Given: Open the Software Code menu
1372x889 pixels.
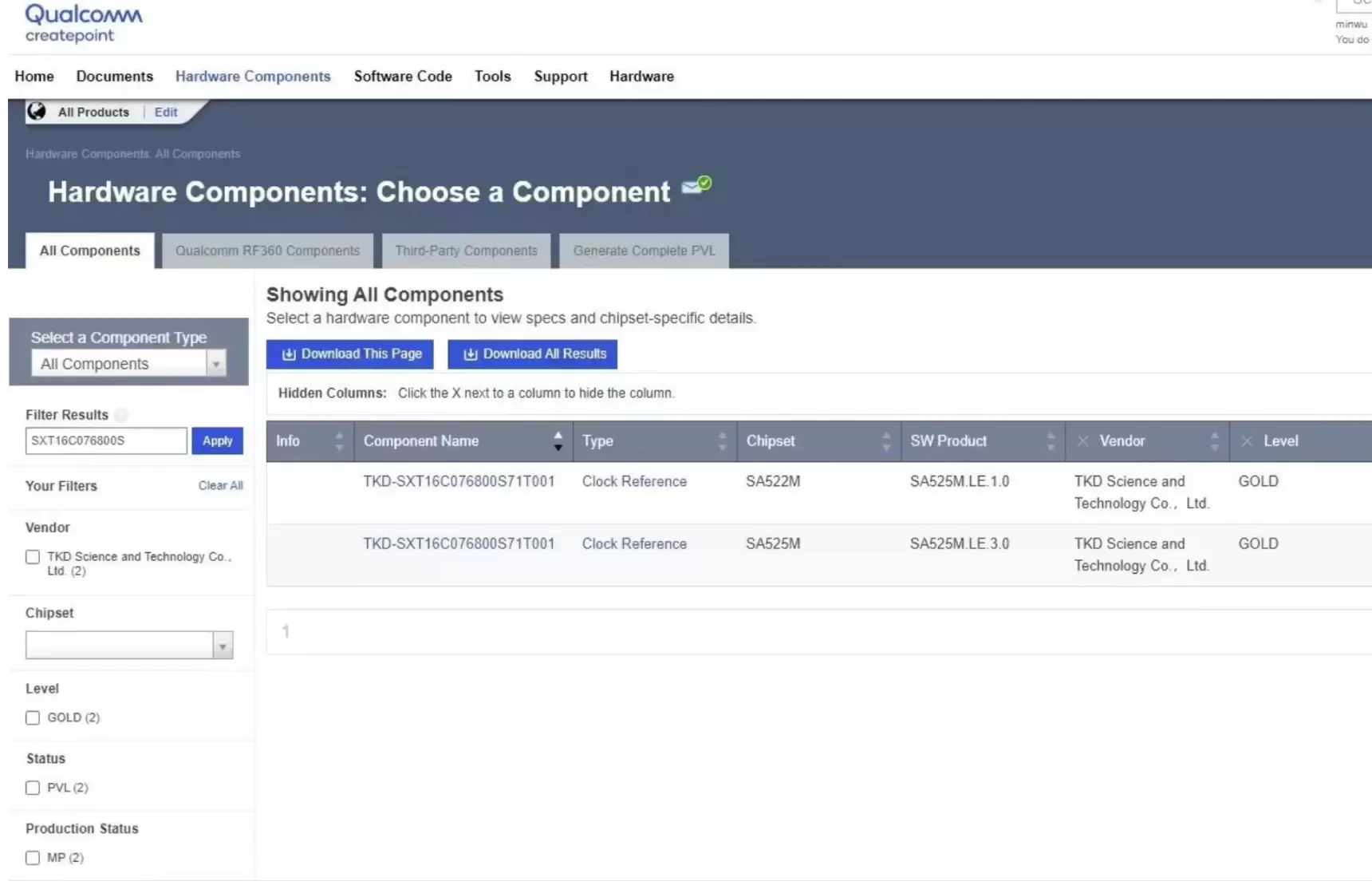Looking at the screenshot, I should [x=403, y=77].
